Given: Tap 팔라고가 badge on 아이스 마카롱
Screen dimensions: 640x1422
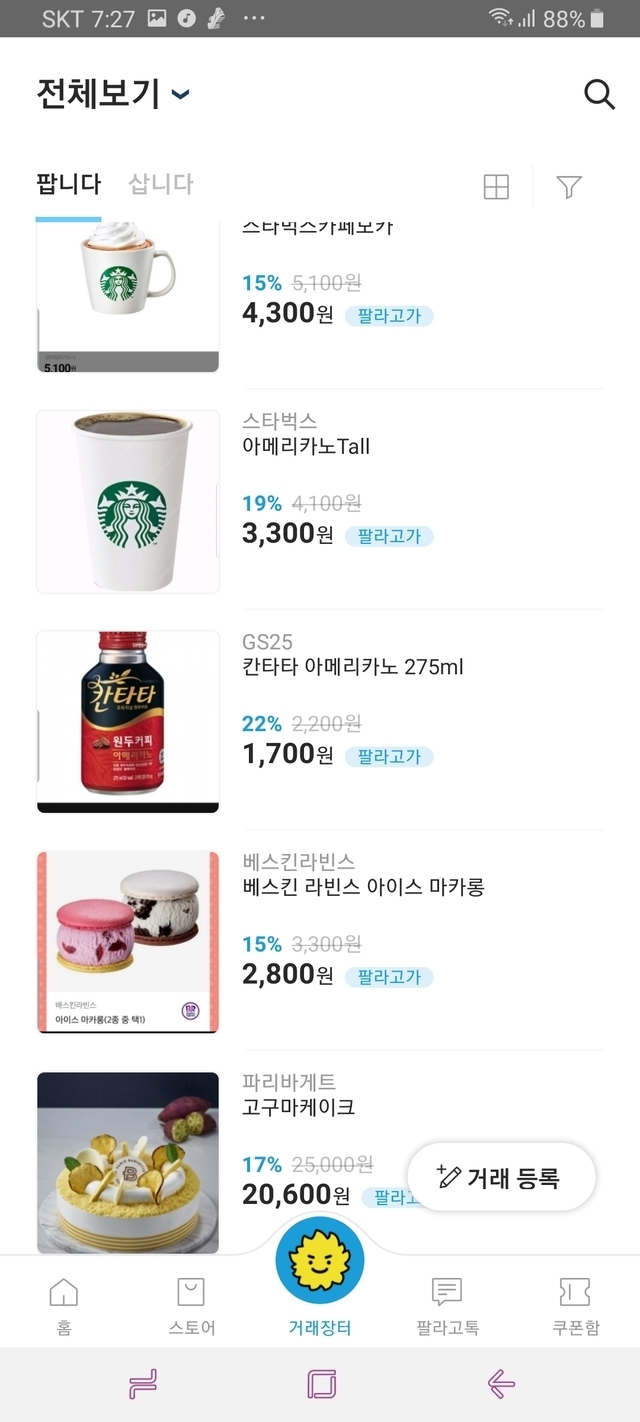Looking at the screenshot, I should click(x=389, y=976).
